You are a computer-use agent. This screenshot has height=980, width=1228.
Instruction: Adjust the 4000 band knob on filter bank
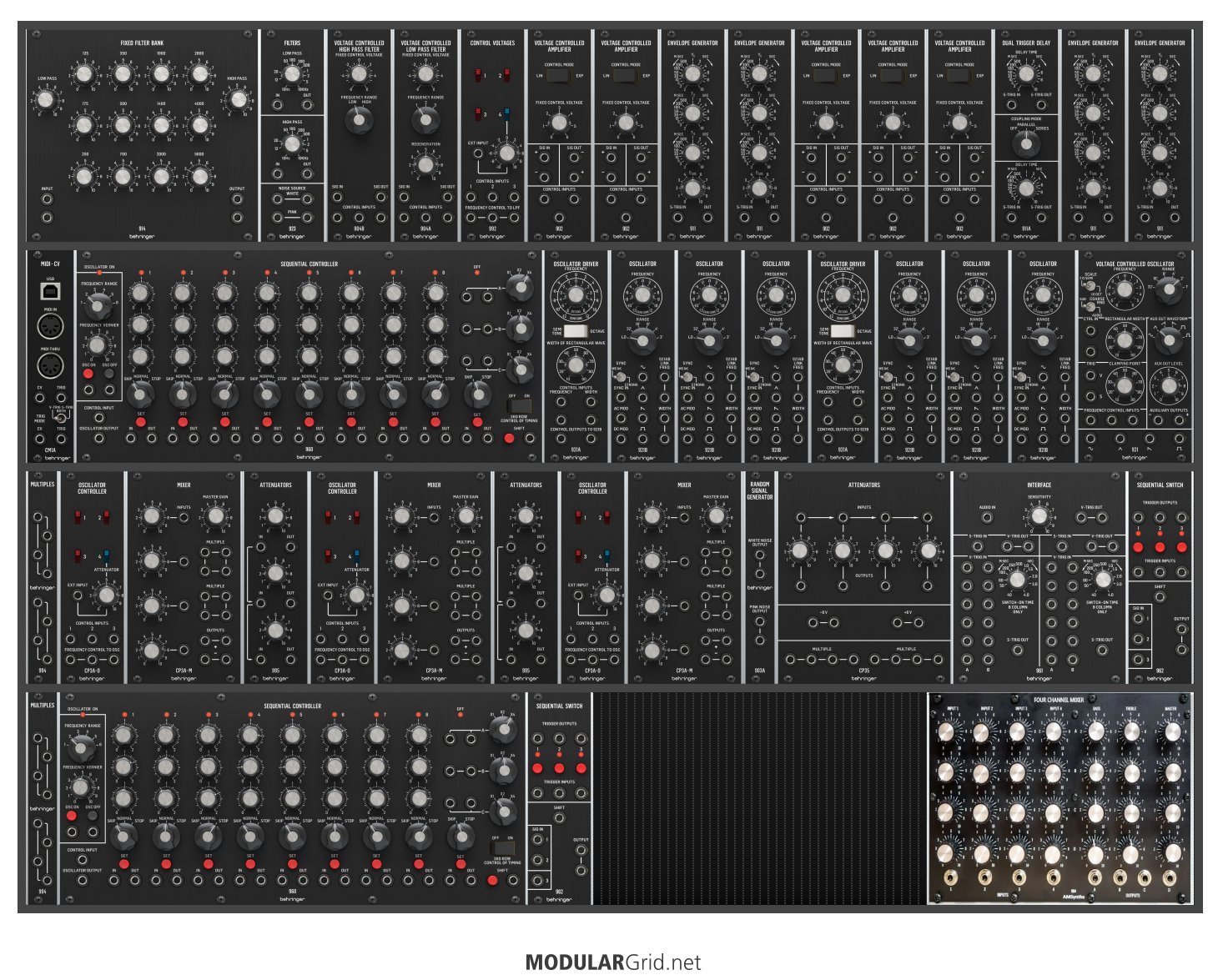click(199, 126)
